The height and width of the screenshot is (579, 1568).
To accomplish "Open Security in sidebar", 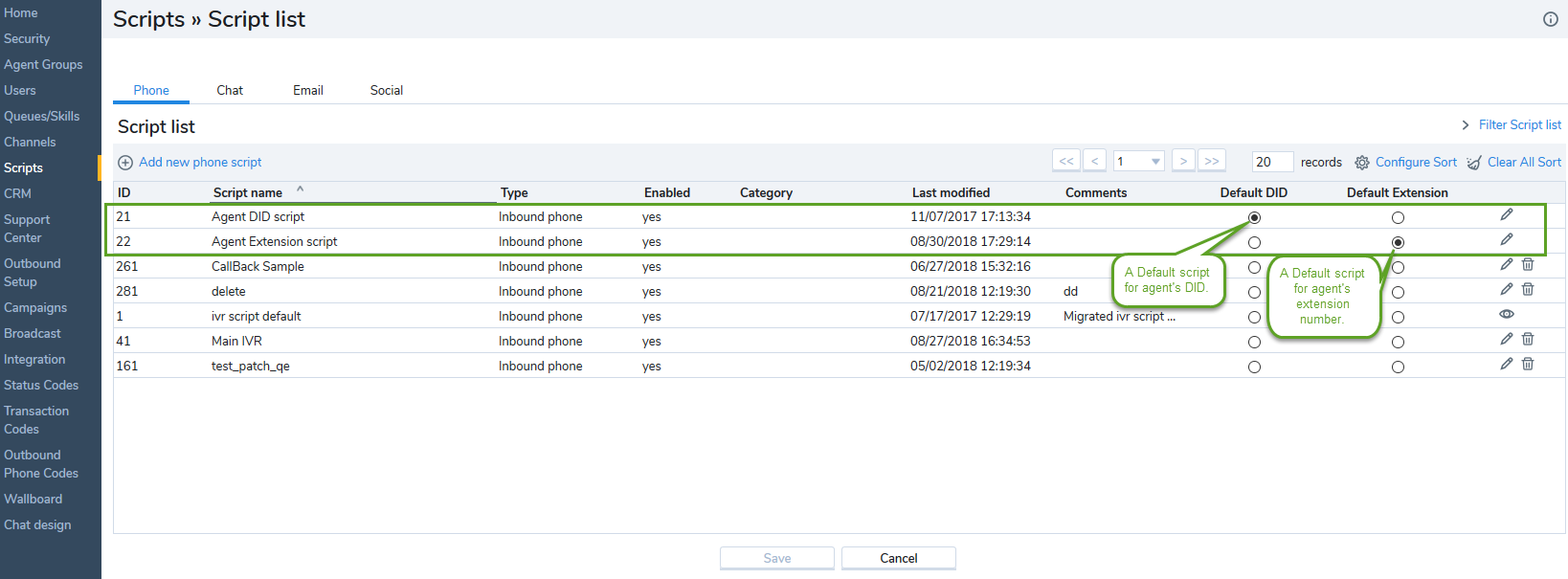I will coord(27,38).
